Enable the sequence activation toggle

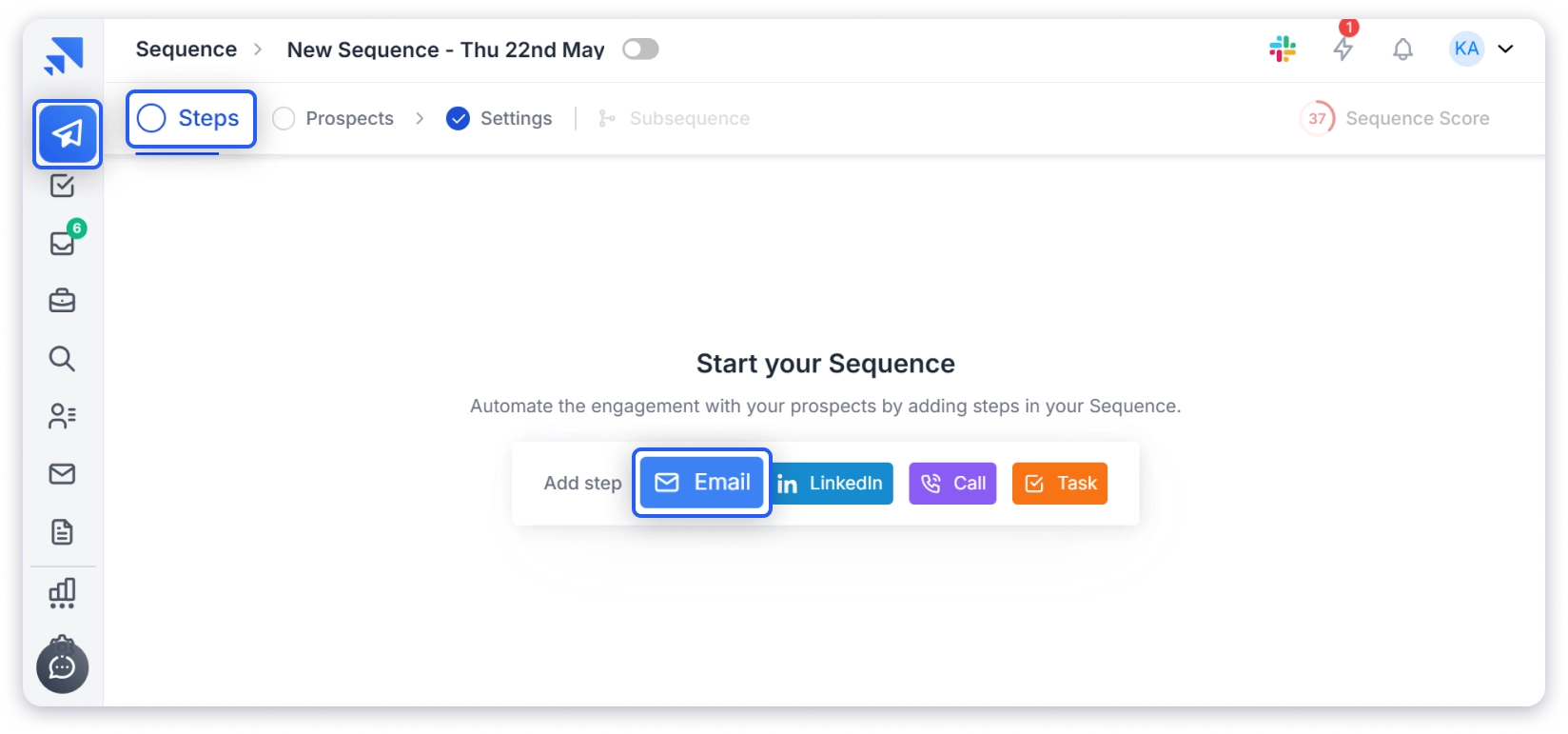click(640, 49)
